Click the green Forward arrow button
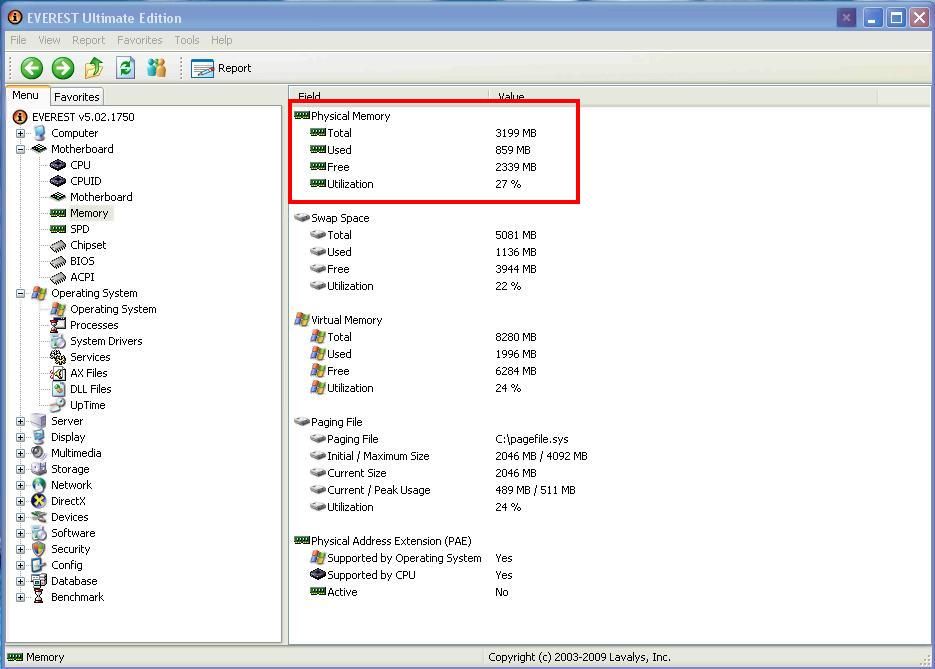935x669 pixels. pos(63,68)
